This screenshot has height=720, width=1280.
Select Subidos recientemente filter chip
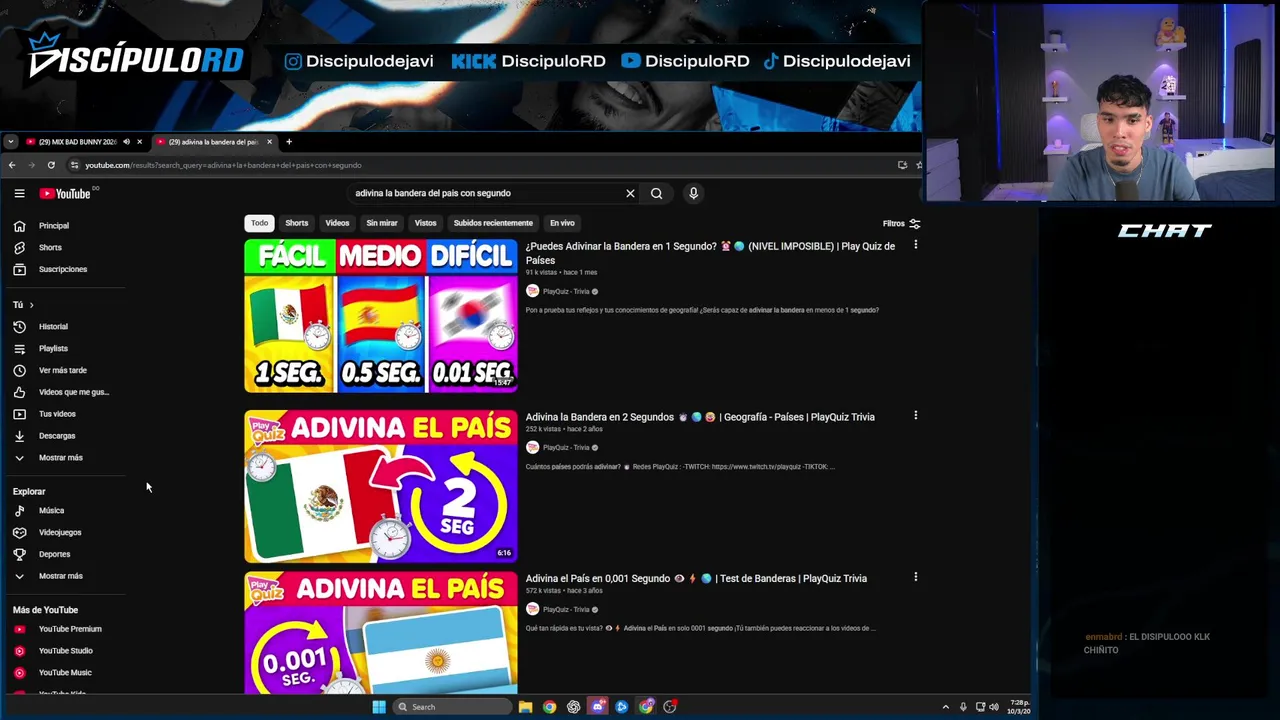point(493,223)
